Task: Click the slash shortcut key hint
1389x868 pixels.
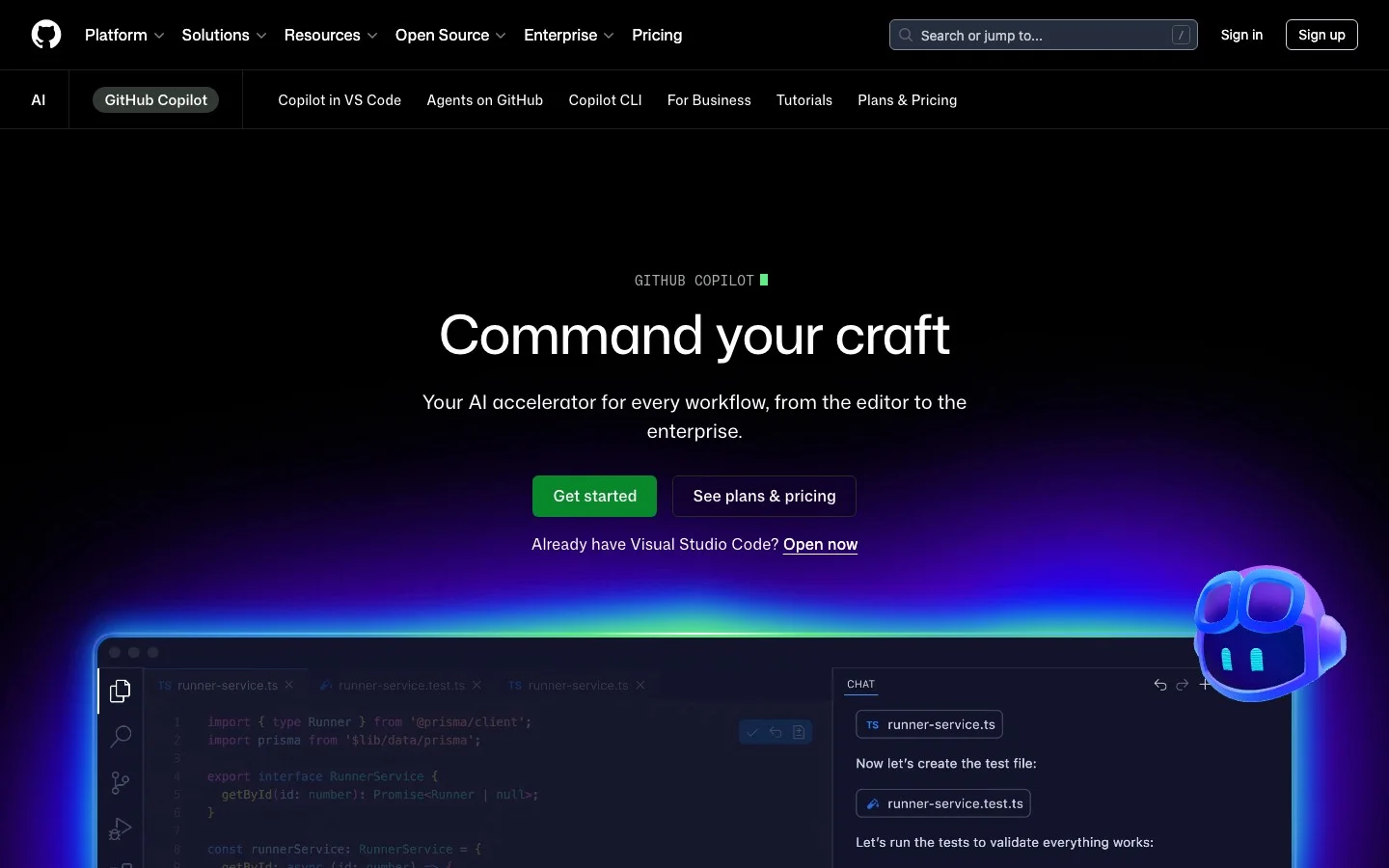Action: click(x=1181, y=35)
